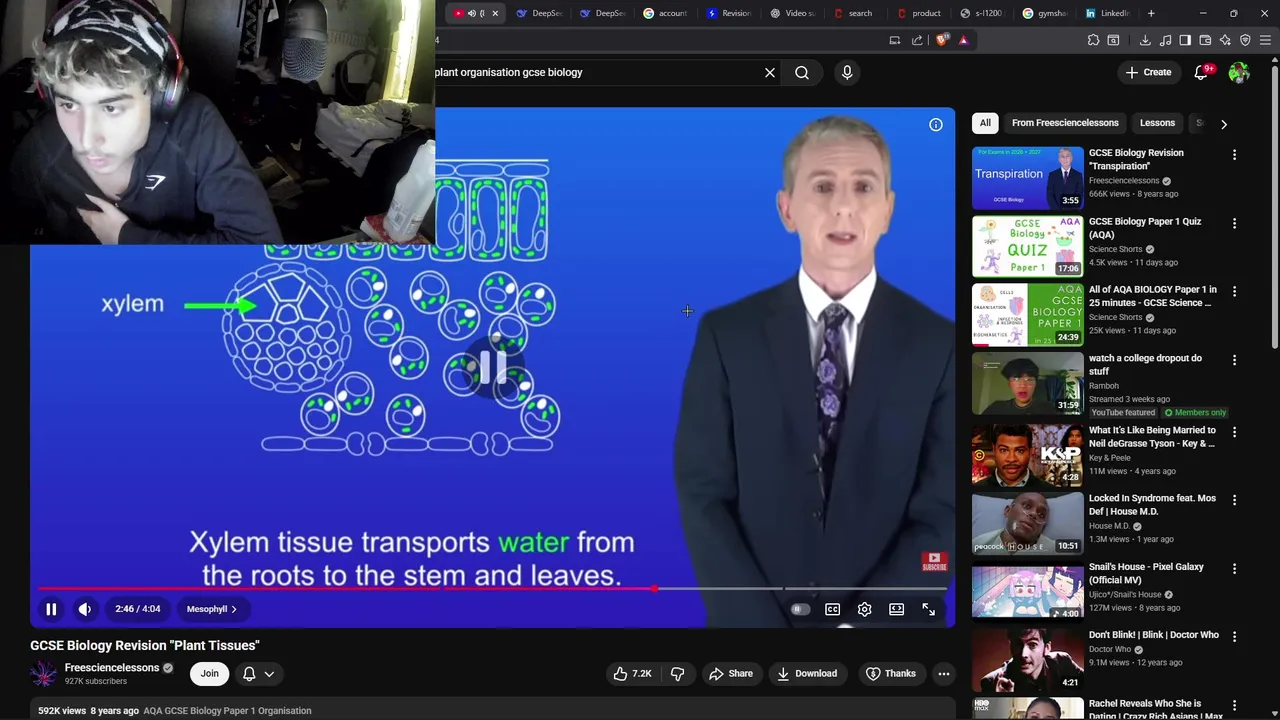This screenshot has width=1280, height=720.
Task: Click the video progress bar scrubber
Action: tap(655, 589)
